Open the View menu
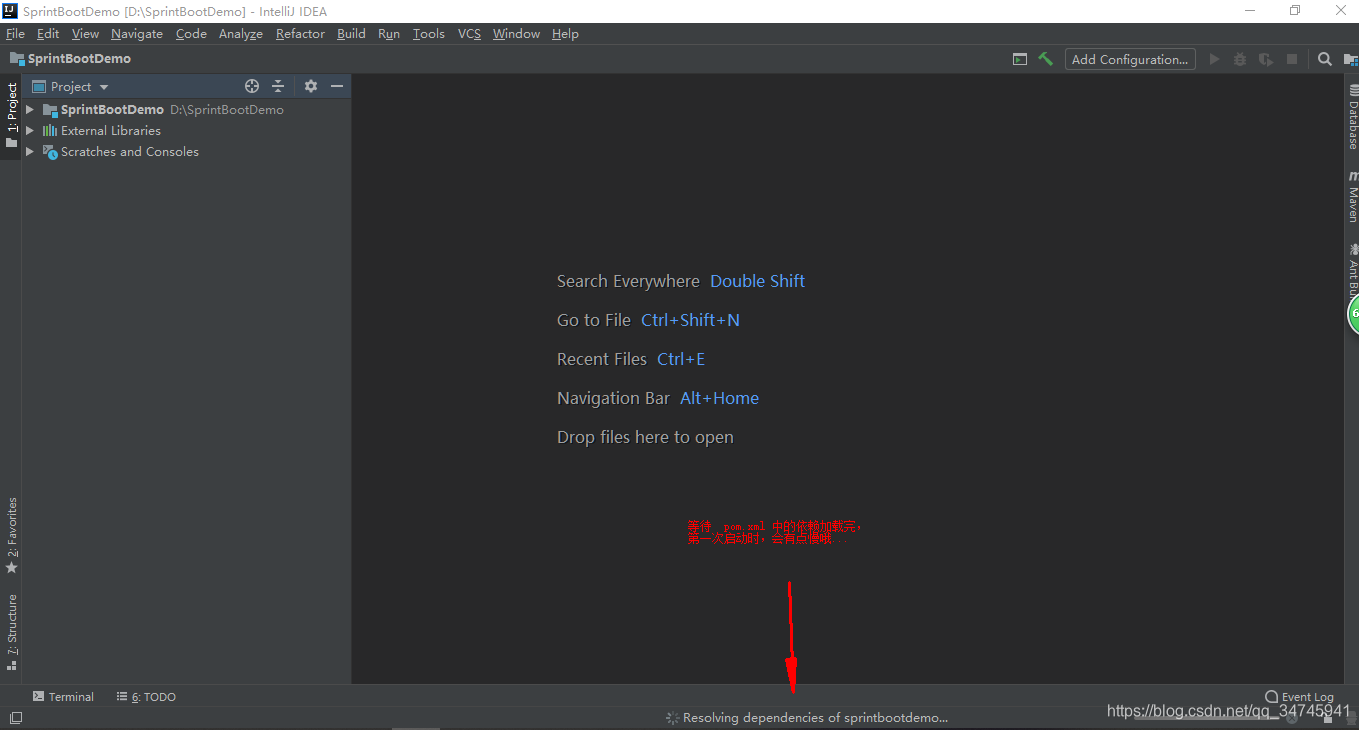Screen dimensions: 1359x730 pyautogui.click(x=85, y=34)
